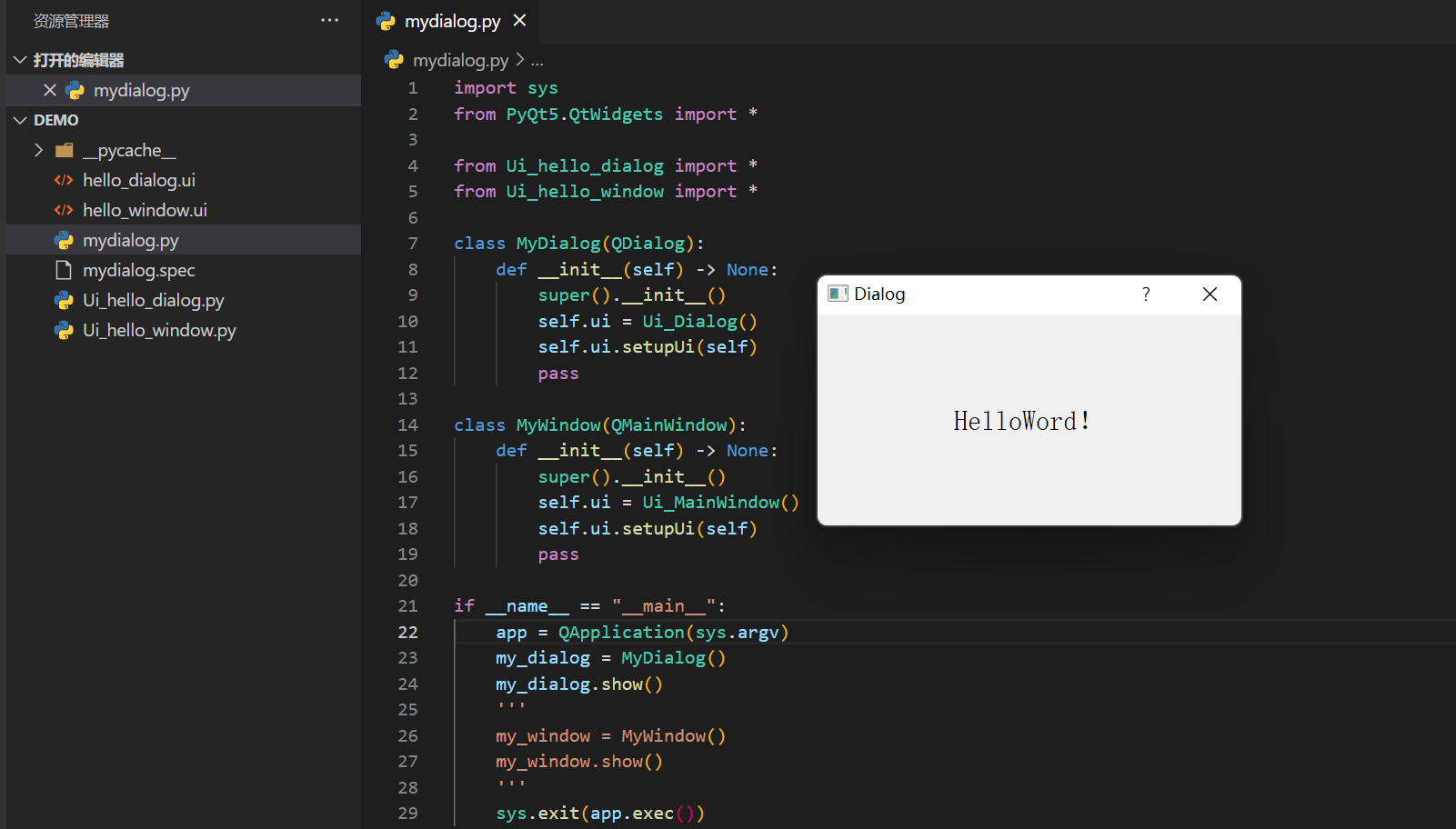Screen dimensions: 1456x829
Task: Click the breadcrumb ellipsis after mydialog.py
Action: (537, 60)
